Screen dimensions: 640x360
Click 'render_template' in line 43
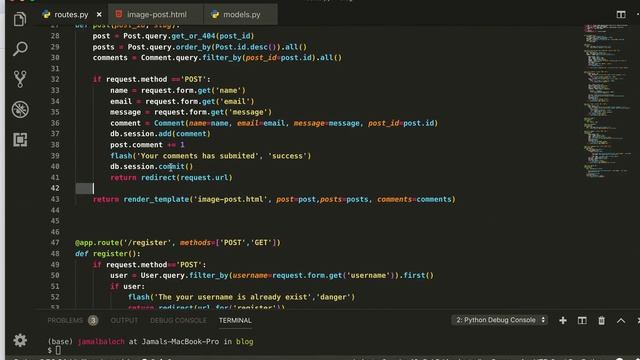point(156,199)
